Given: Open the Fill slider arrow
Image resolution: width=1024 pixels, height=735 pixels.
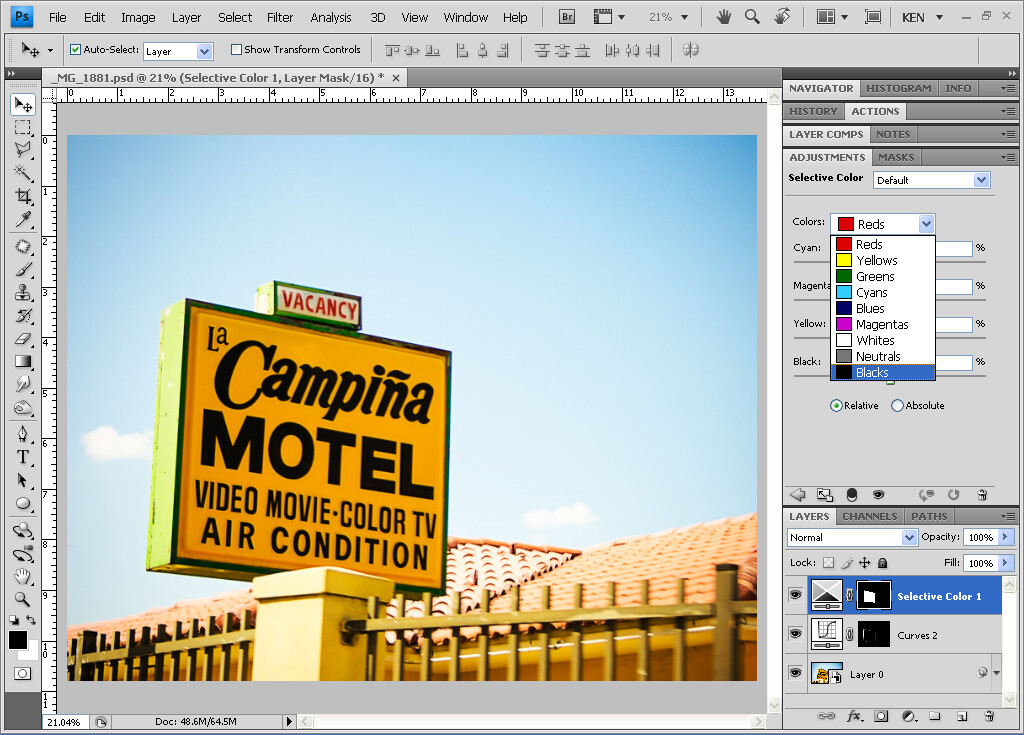Looking at the screenshot, I should [x=1005, y=563].
